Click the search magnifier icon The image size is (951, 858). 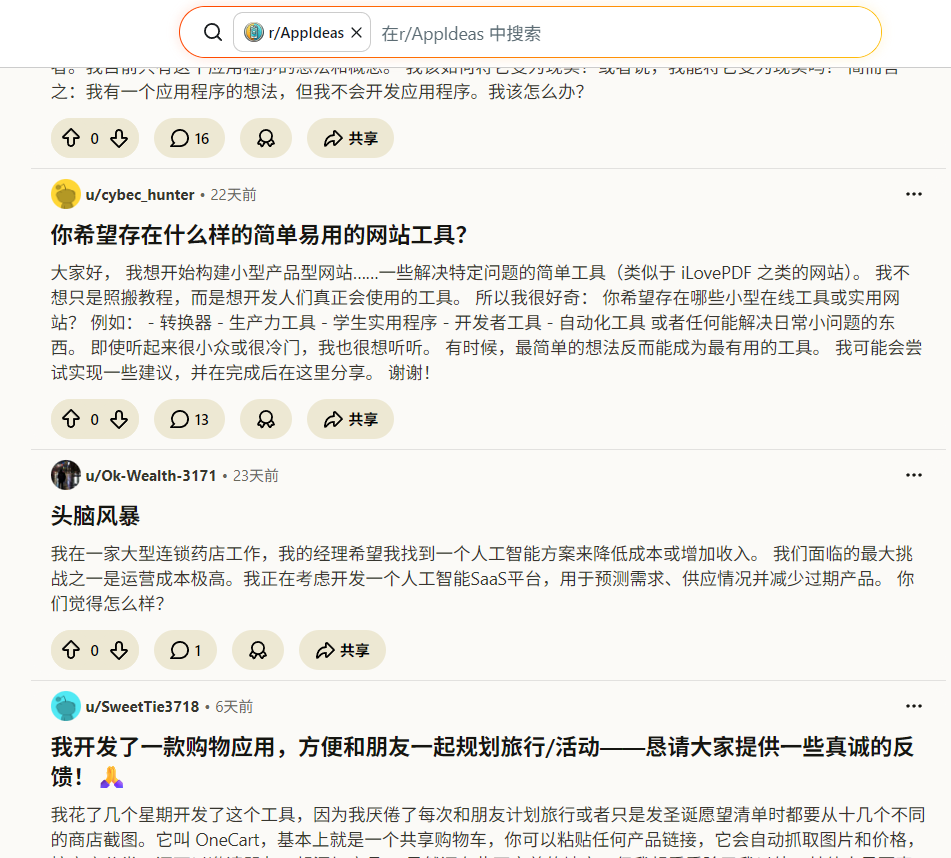pyautogui.click(x=212, y=32)
